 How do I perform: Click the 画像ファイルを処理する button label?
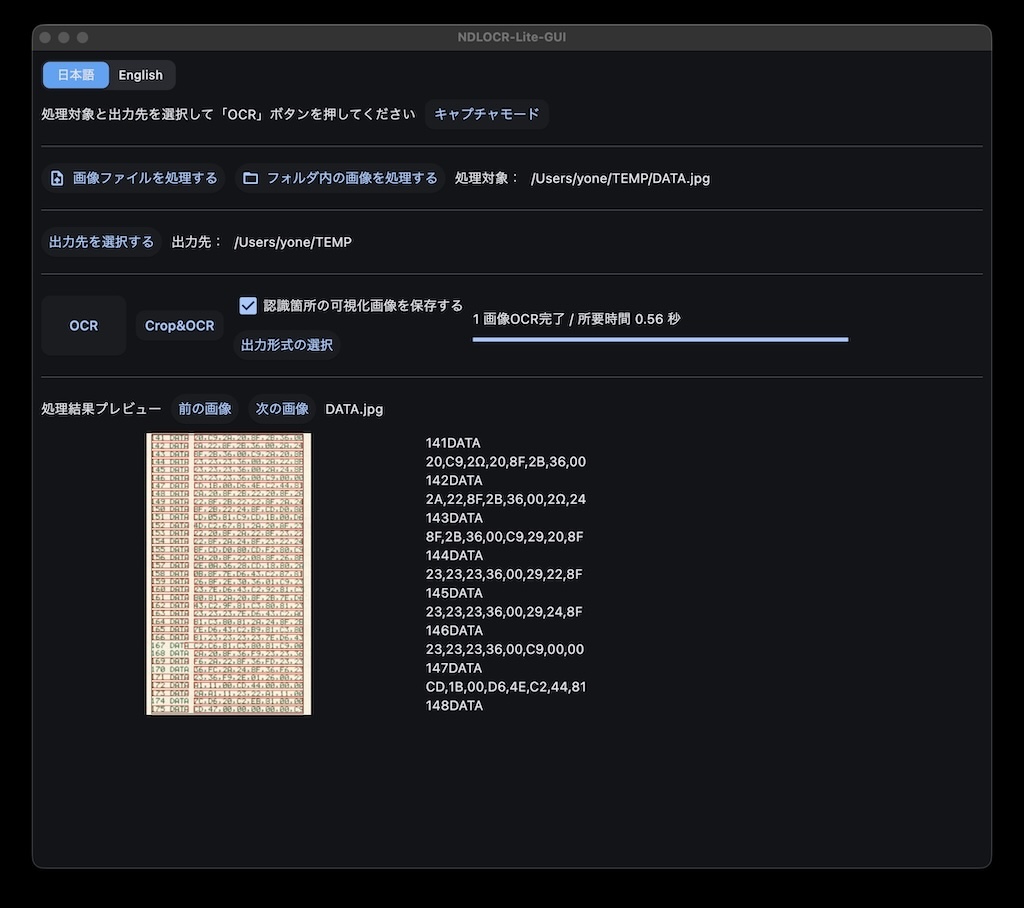tap(145, 178)
